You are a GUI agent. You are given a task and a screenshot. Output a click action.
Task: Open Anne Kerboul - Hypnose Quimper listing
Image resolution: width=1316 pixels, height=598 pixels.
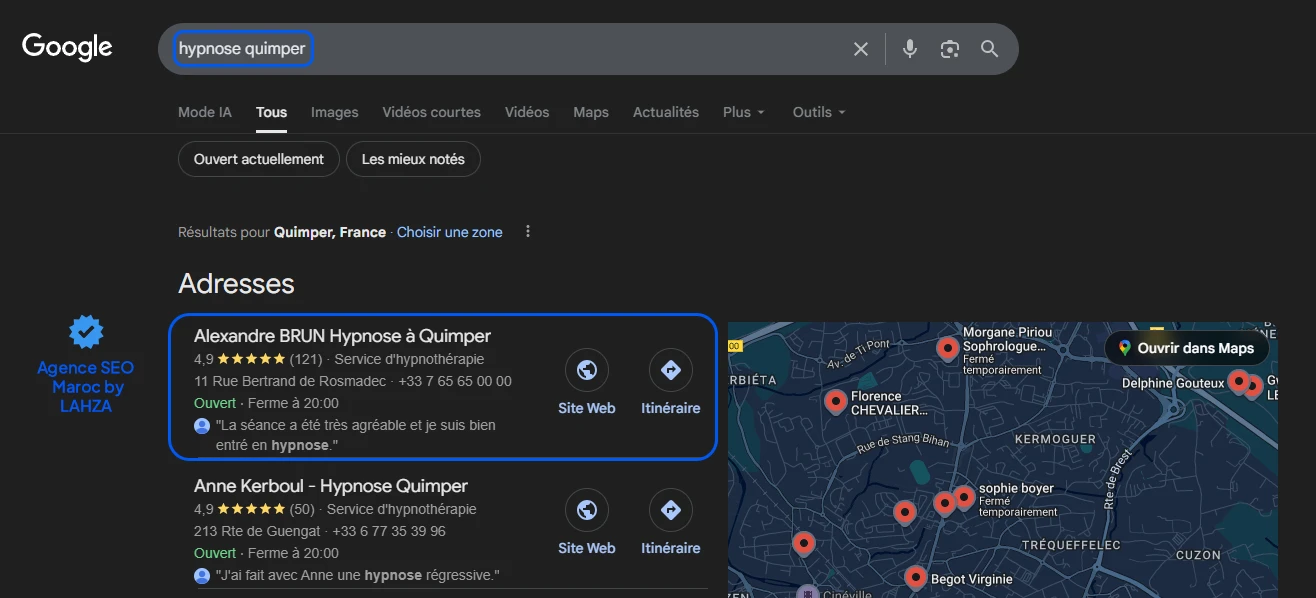click(331, 486)
